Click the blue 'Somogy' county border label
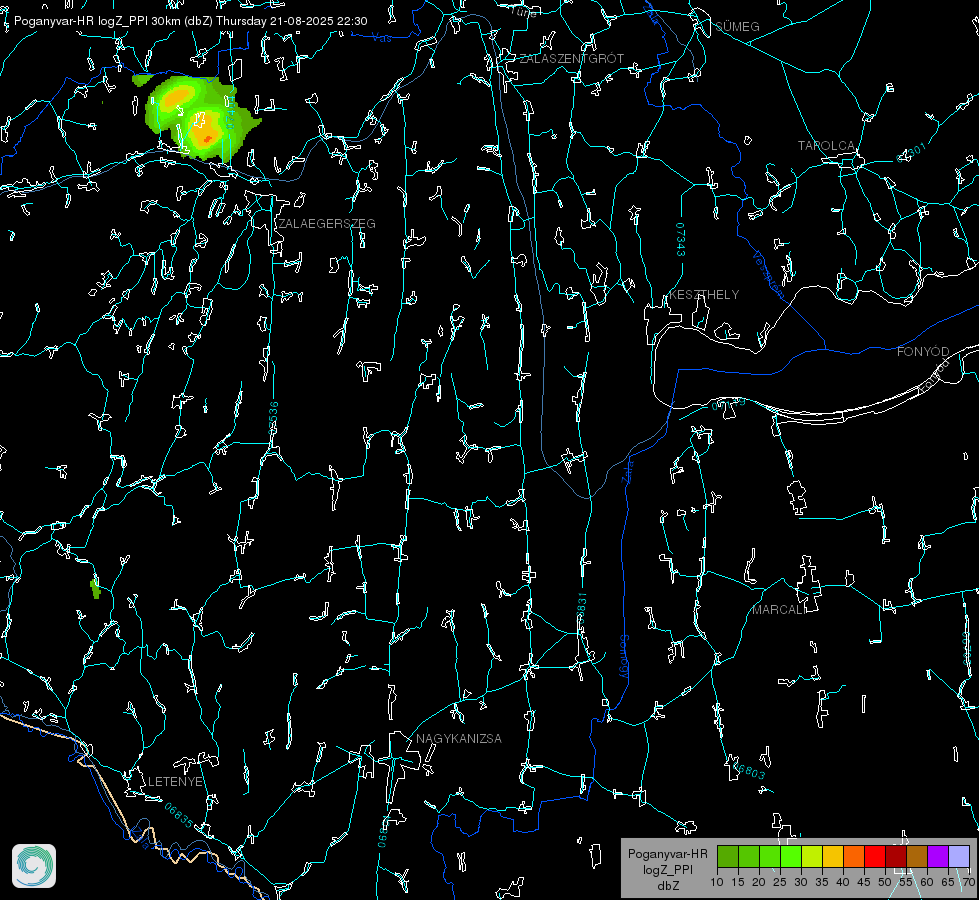979x900 pixels. click(623, 657)
